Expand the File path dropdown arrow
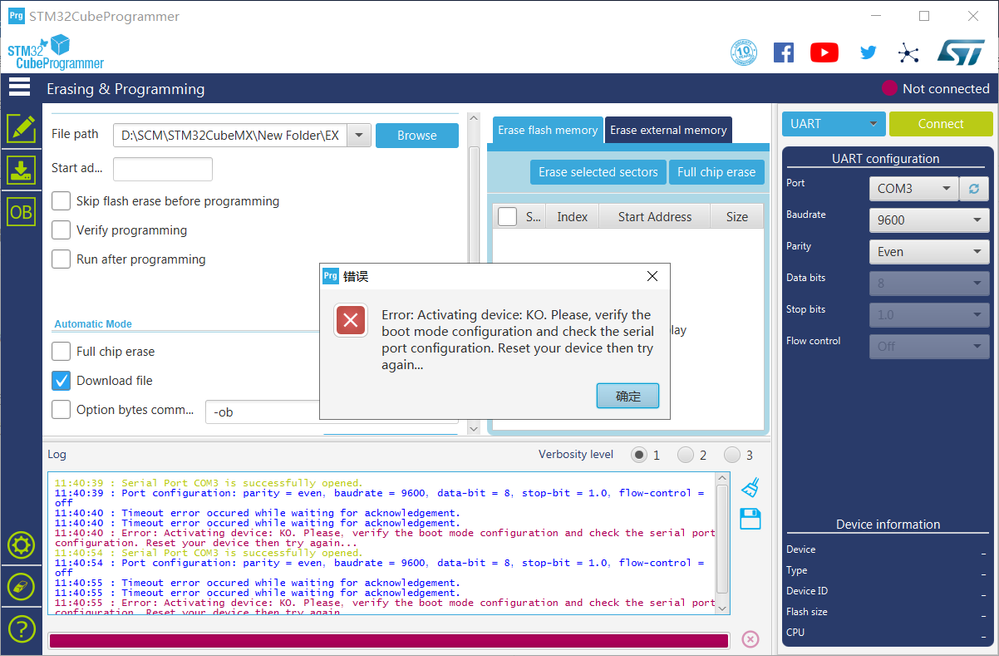 359,135
